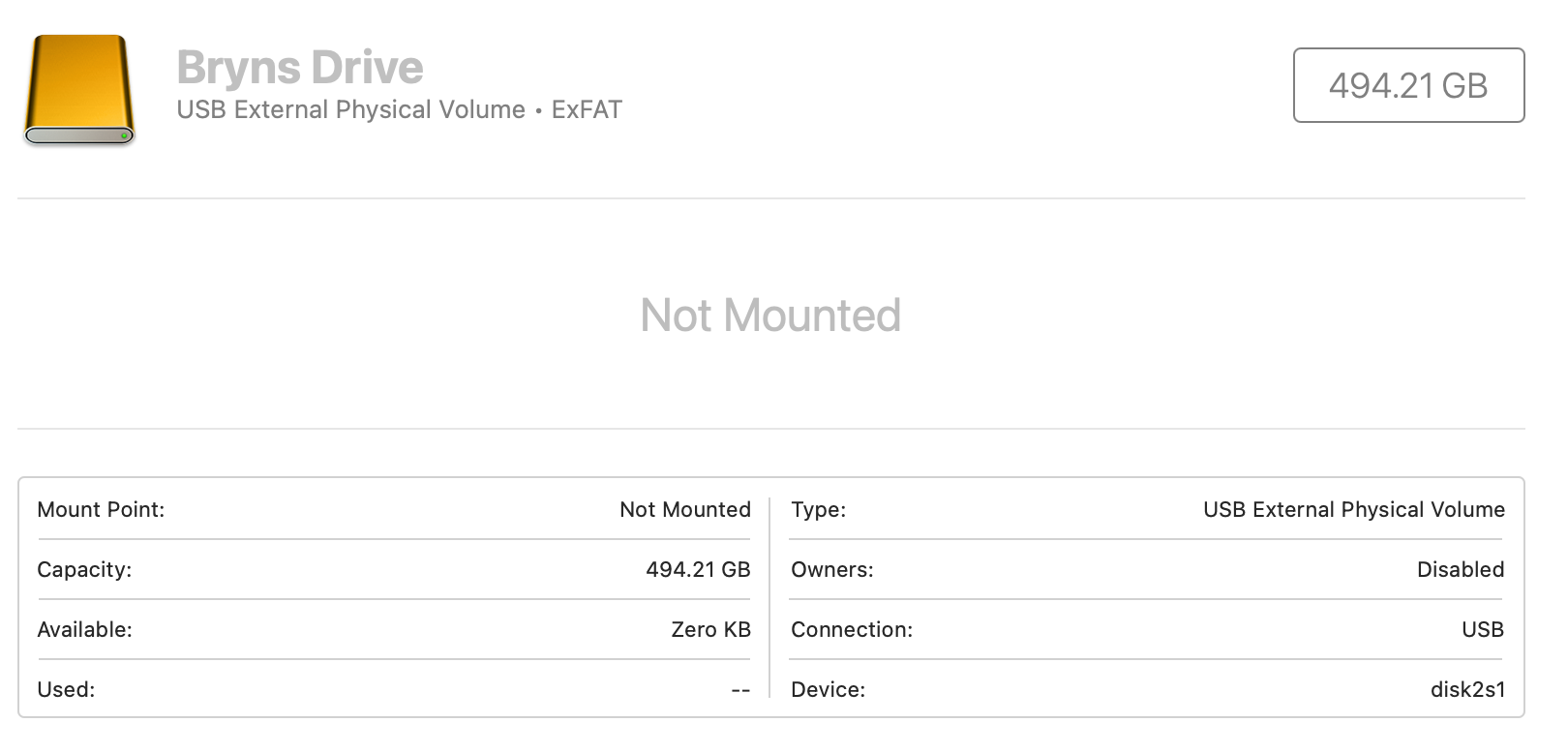
Task: Click the Used label
Action: coord(66,690)
